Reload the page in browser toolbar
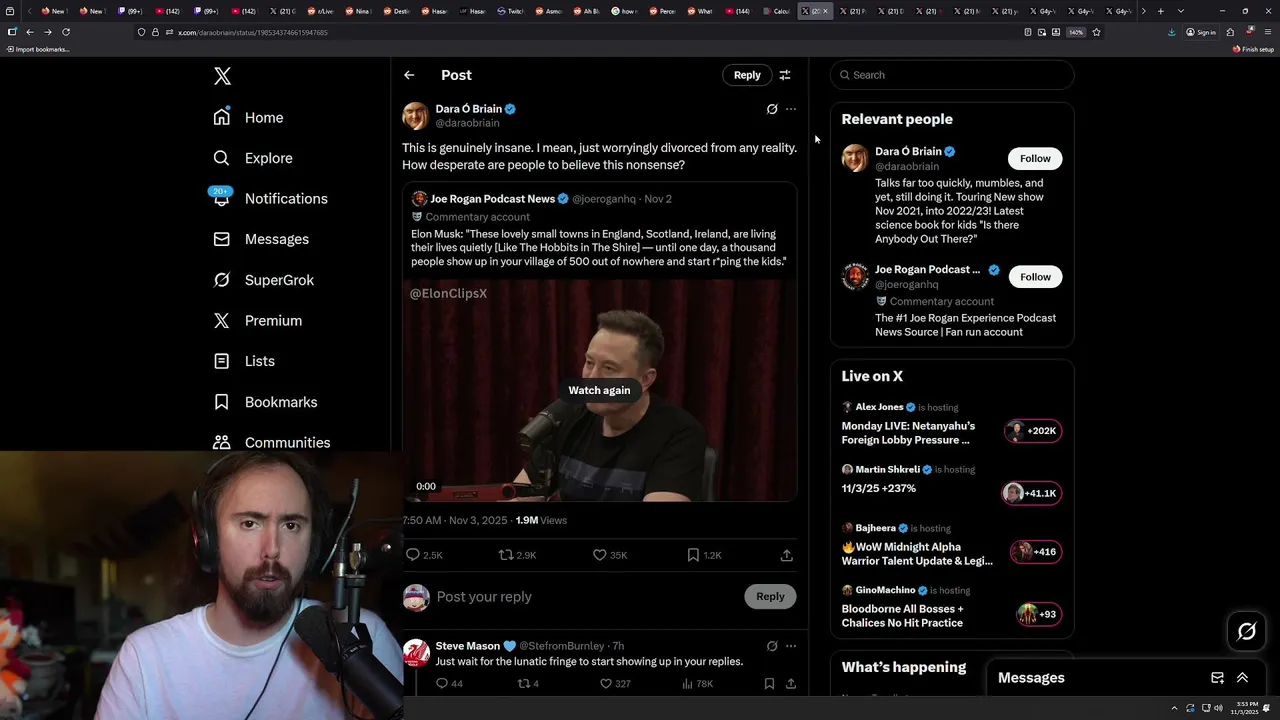This screenshot has height=720, width=1280. [66, 32]
